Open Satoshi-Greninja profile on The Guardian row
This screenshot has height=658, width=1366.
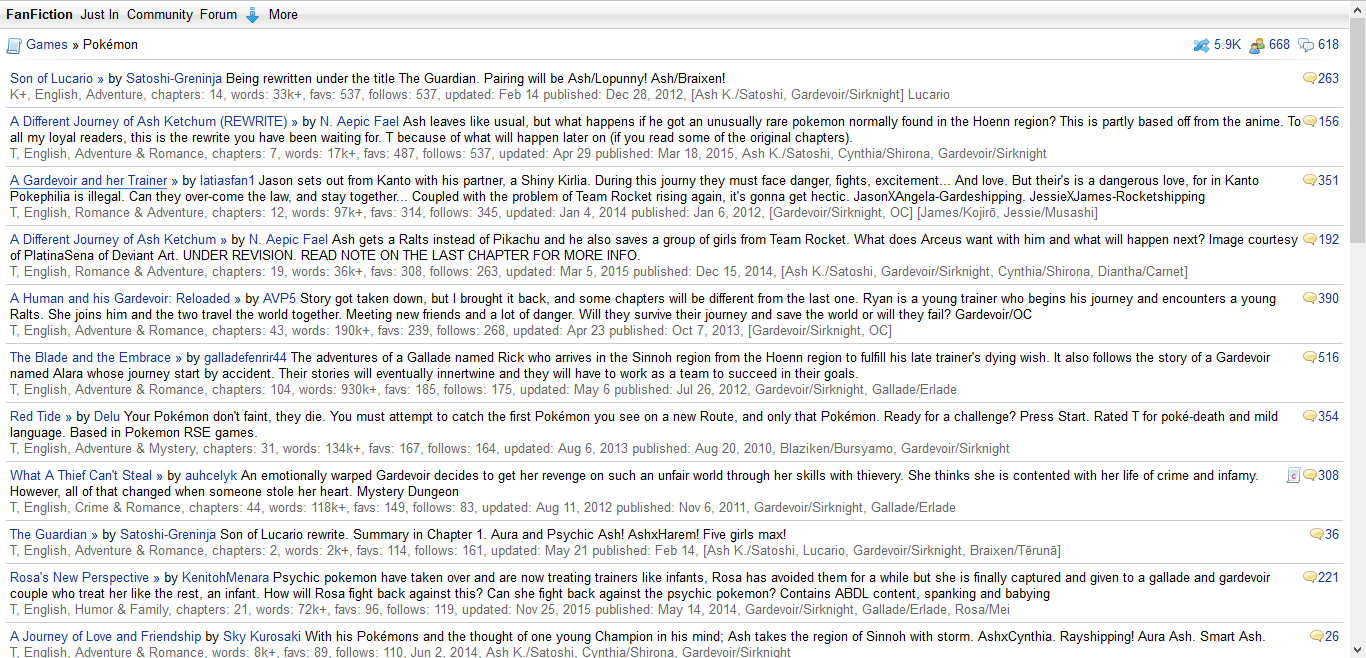coord(168,534)
